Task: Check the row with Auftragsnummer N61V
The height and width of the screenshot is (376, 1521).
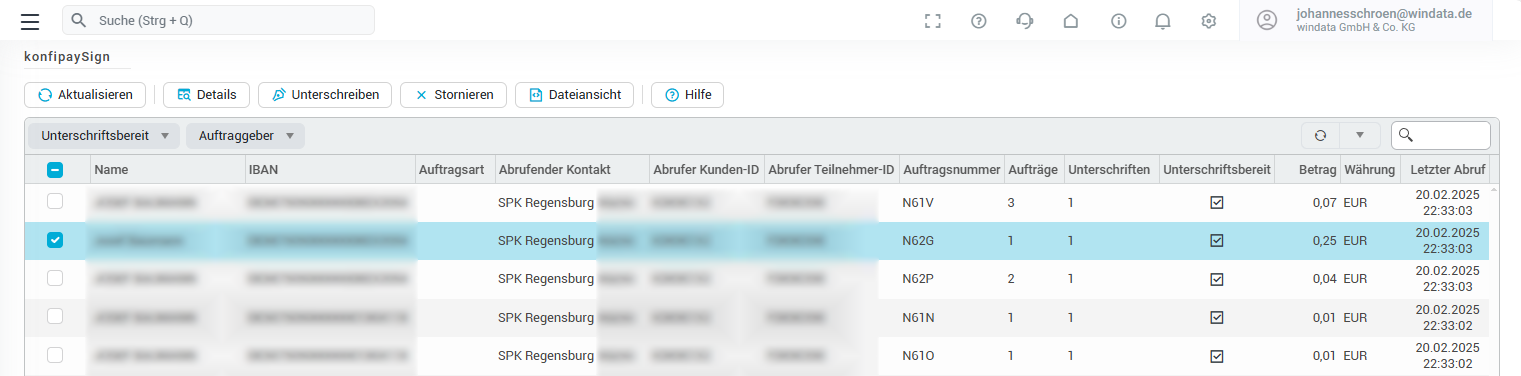Action: point(55,202)
